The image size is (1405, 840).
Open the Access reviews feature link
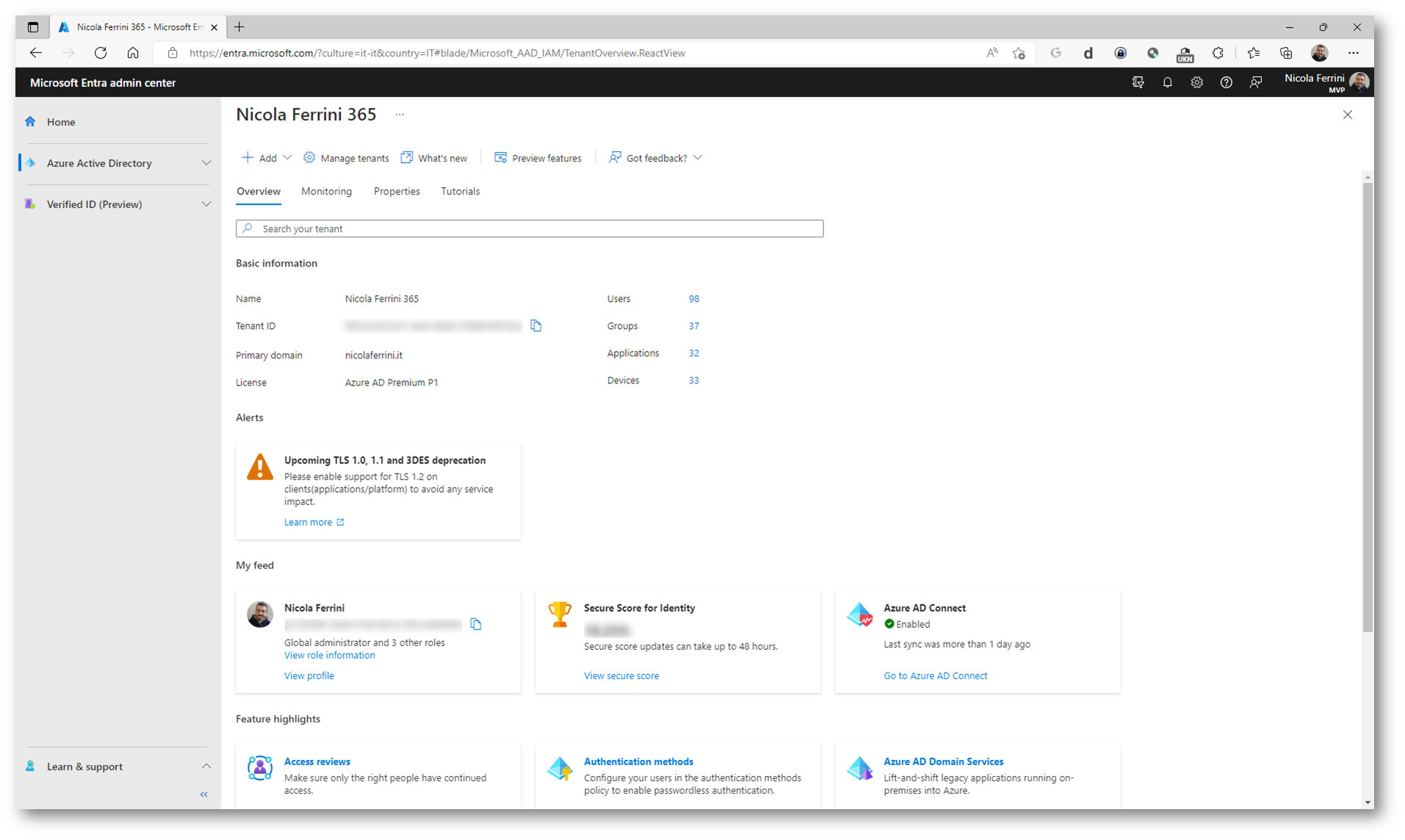[x=317, y=761]
